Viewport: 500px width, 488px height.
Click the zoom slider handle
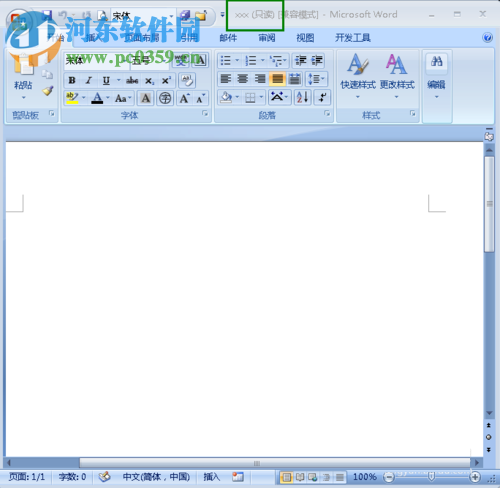click(x=431, y=477)
